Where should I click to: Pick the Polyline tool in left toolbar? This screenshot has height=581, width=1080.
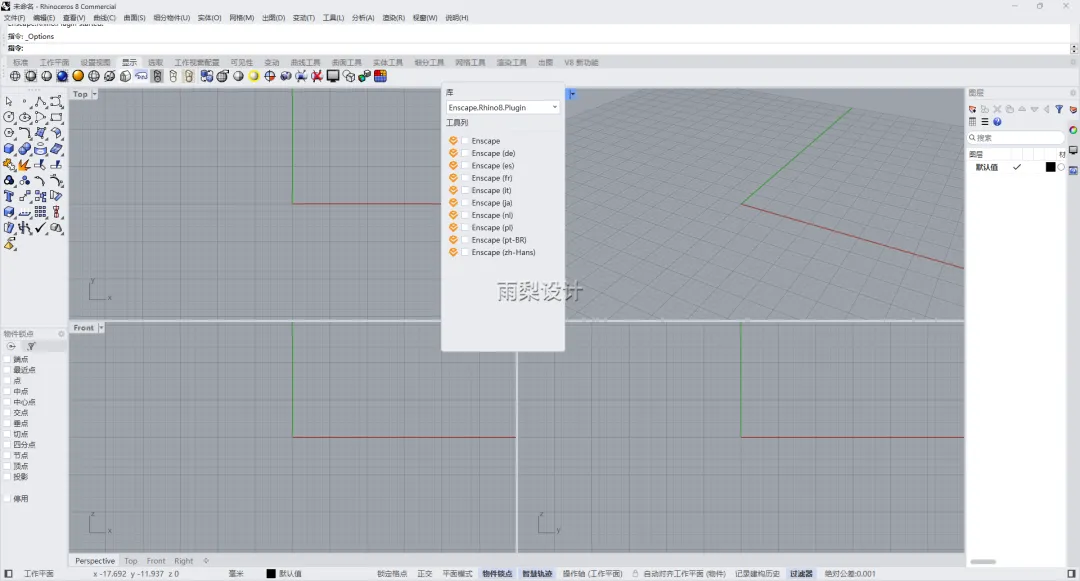[41, 102]
